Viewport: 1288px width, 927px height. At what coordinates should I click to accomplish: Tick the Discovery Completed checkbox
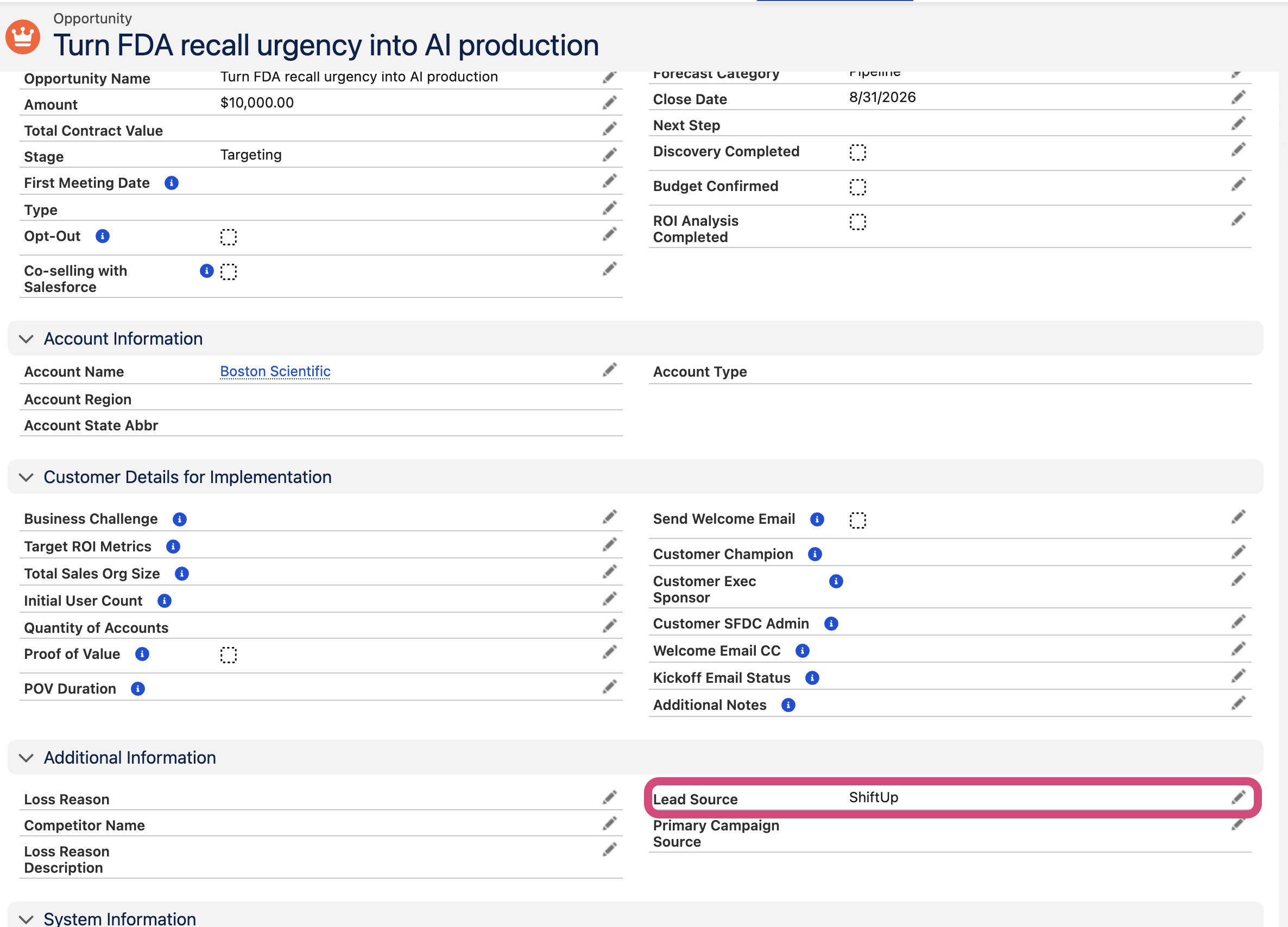point(857,153)
